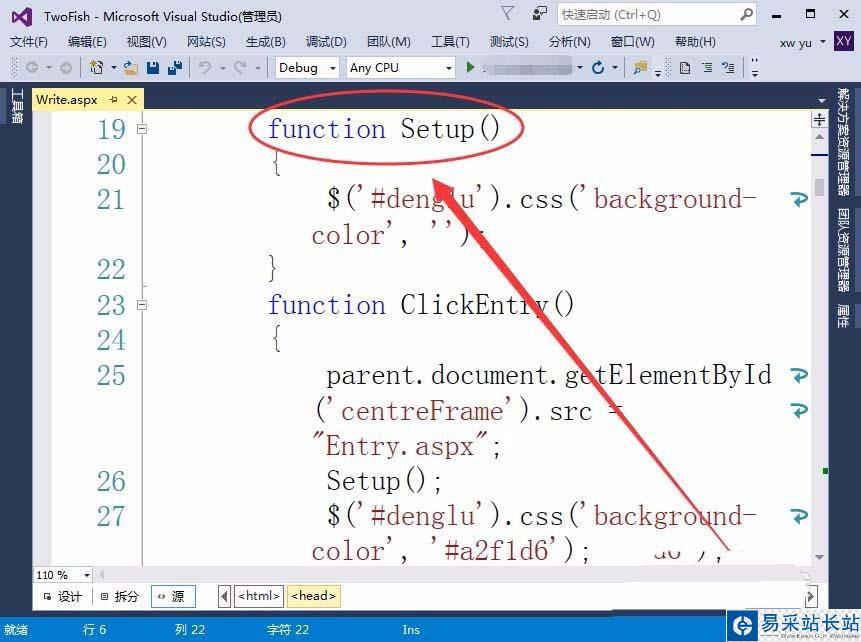Click the Undo arrow icon
The image size is (861, 642).
tap(204, 68)
